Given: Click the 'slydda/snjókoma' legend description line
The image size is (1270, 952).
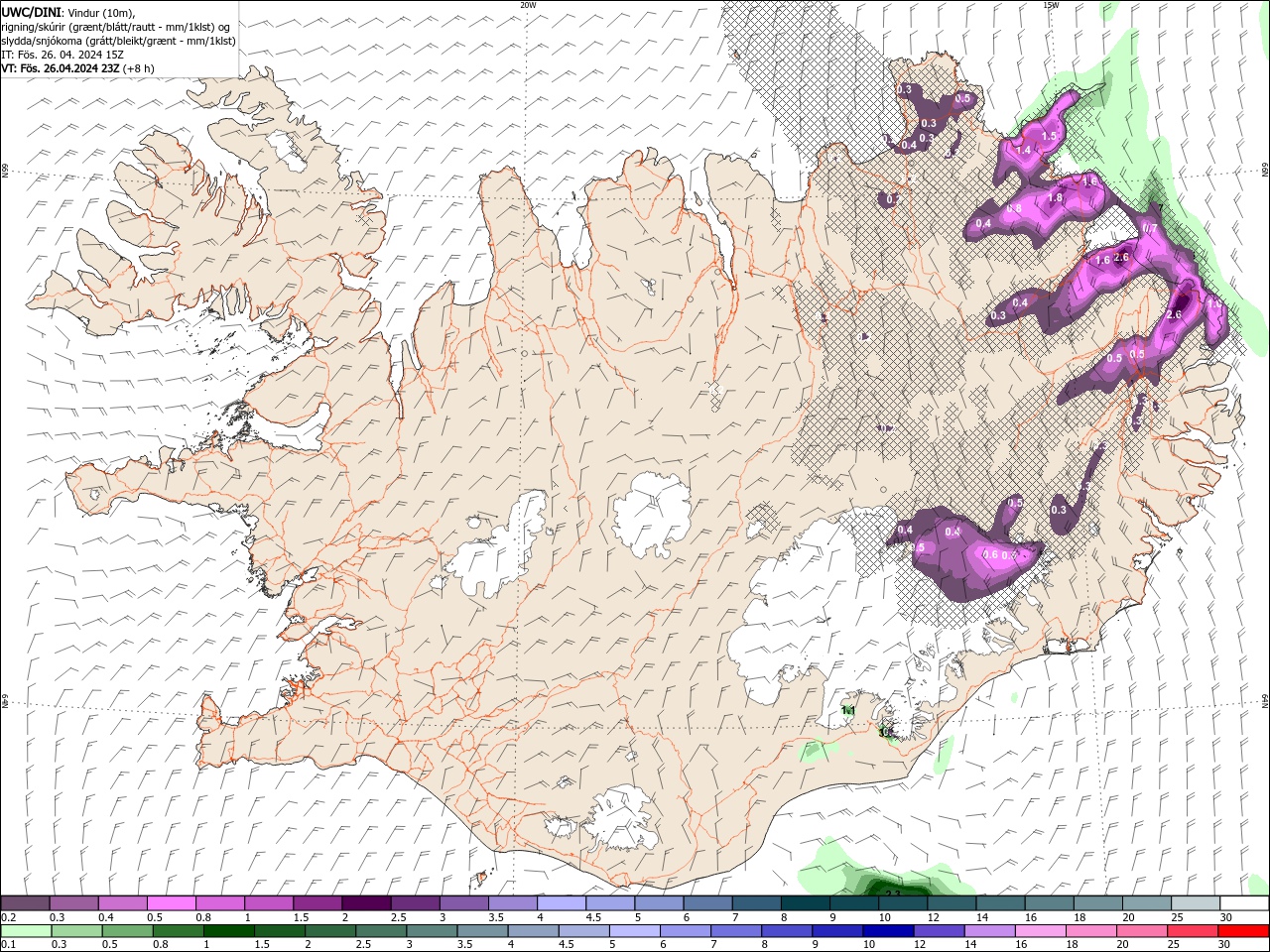Looking at the screenshot, I should point(118,41).
